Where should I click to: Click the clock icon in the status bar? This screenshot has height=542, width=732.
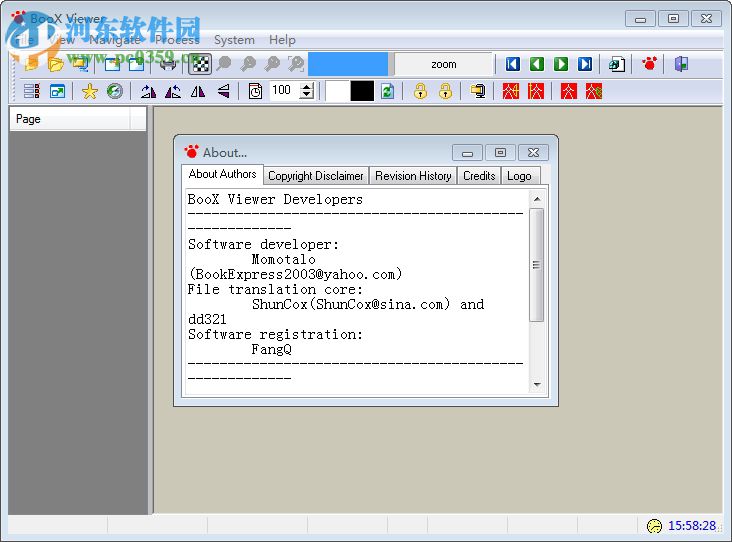click(654, 526)
